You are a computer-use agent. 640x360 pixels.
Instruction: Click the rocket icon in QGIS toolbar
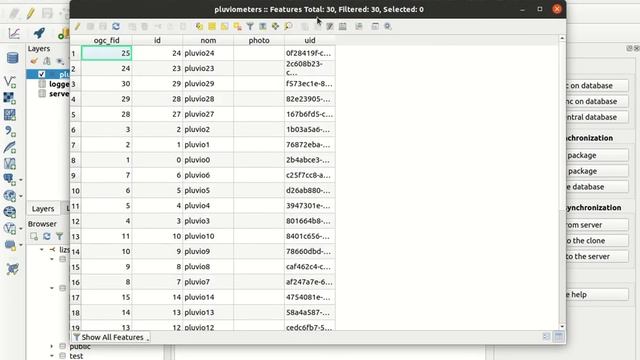click(39, 33)
